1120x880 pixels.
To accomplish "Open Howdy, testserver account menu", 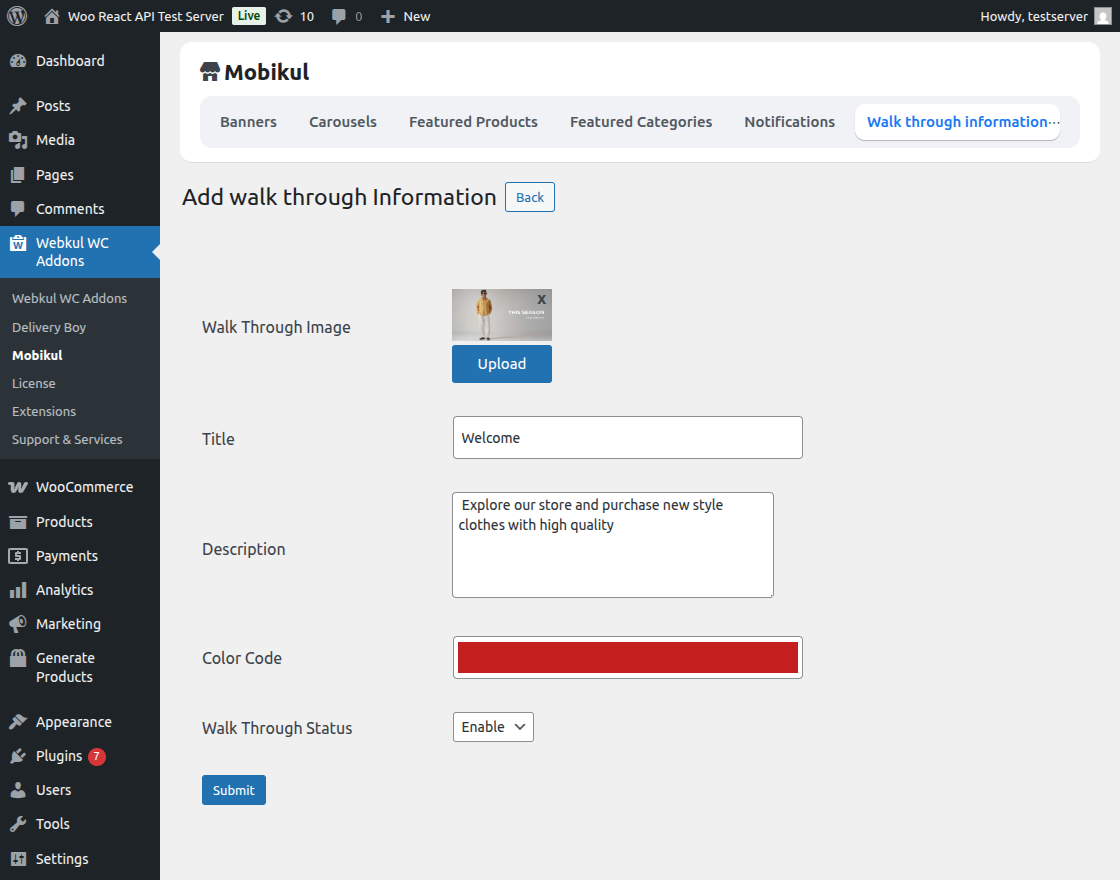I will click(x=1045, y=16).
